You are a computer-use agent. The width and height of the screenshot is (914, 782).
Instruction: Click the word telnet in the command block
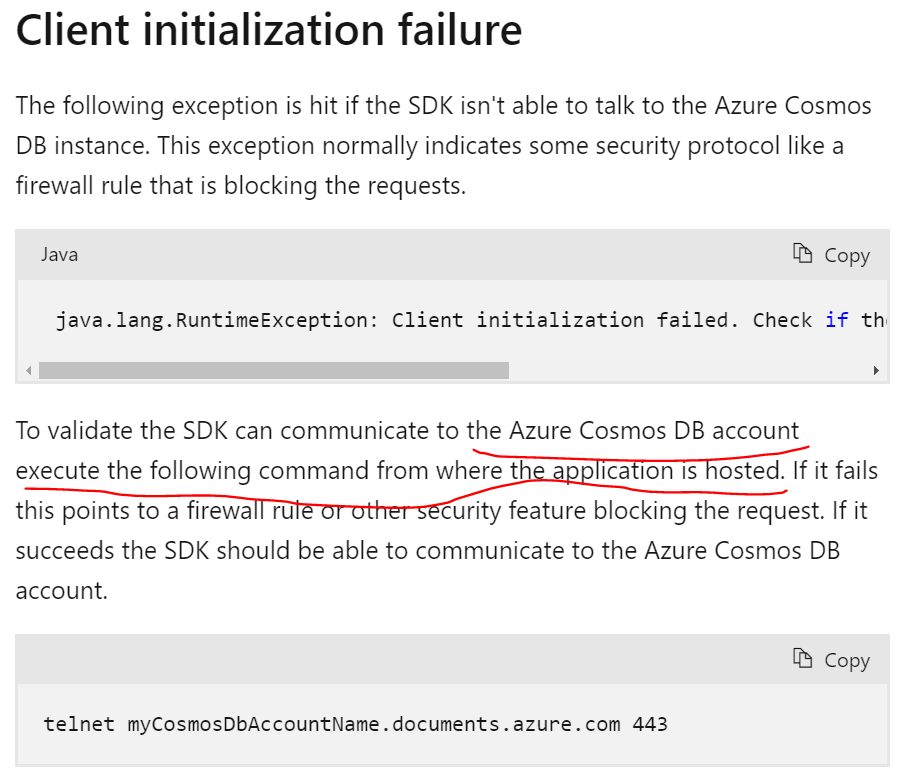point(79,723)
